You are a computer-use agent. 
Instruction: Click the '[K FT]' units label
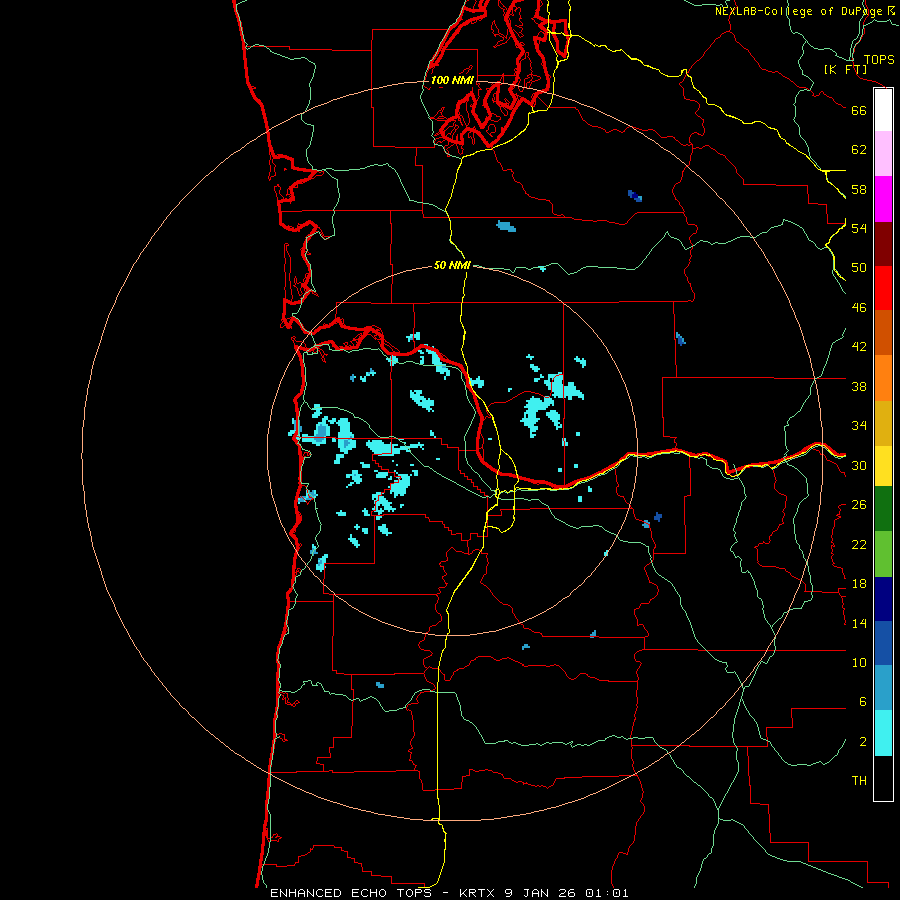[x=845, y=69]
